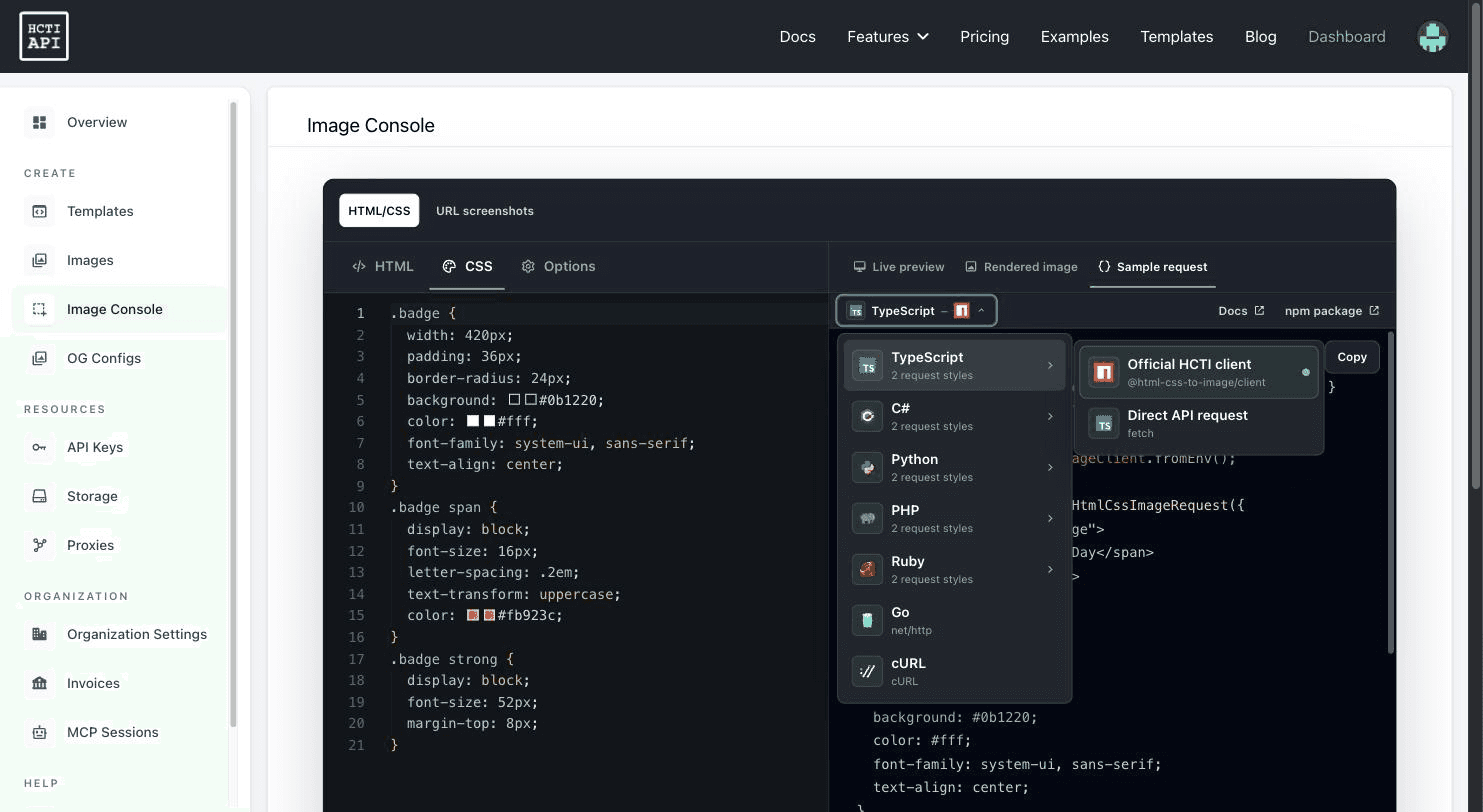The width and height of the screenshot is (1483, 812).
Task: Click the Templates sidebar icon
Action: (x=40, y=211)
